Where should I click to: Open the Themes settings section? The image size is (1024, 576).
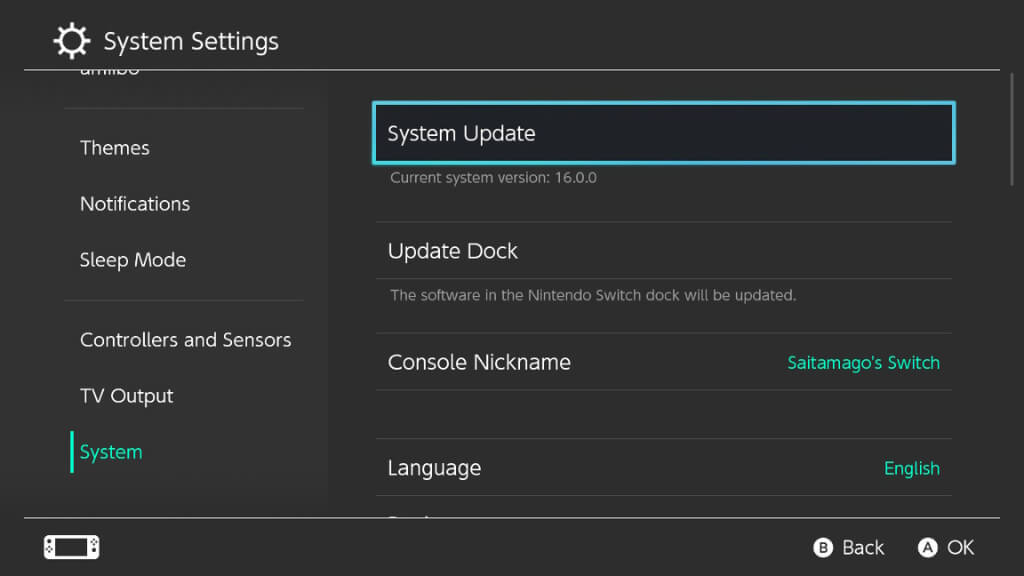[x=115, y=148]
